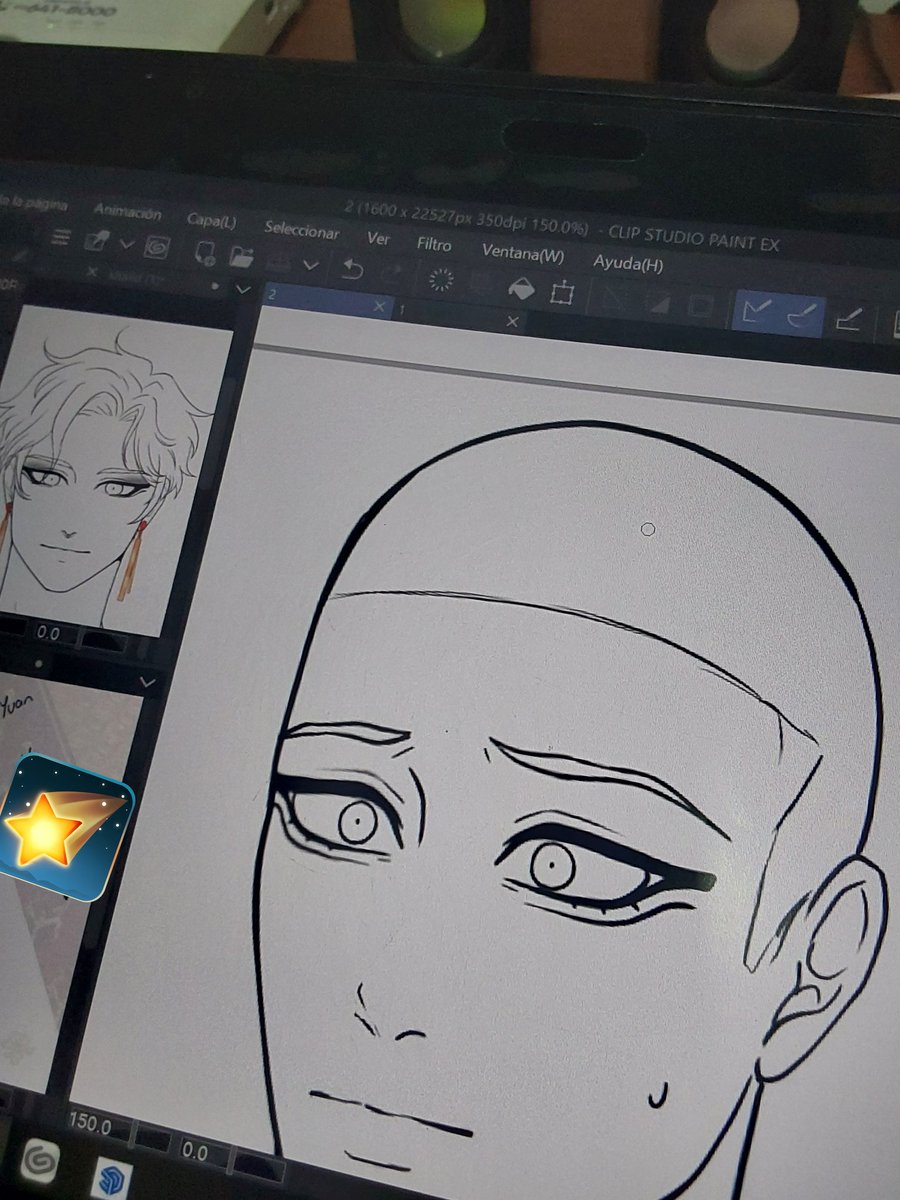Collapse the lower reference panel chevron
The width and height of the screenshot is (900, 1200).
pos(148,682)
